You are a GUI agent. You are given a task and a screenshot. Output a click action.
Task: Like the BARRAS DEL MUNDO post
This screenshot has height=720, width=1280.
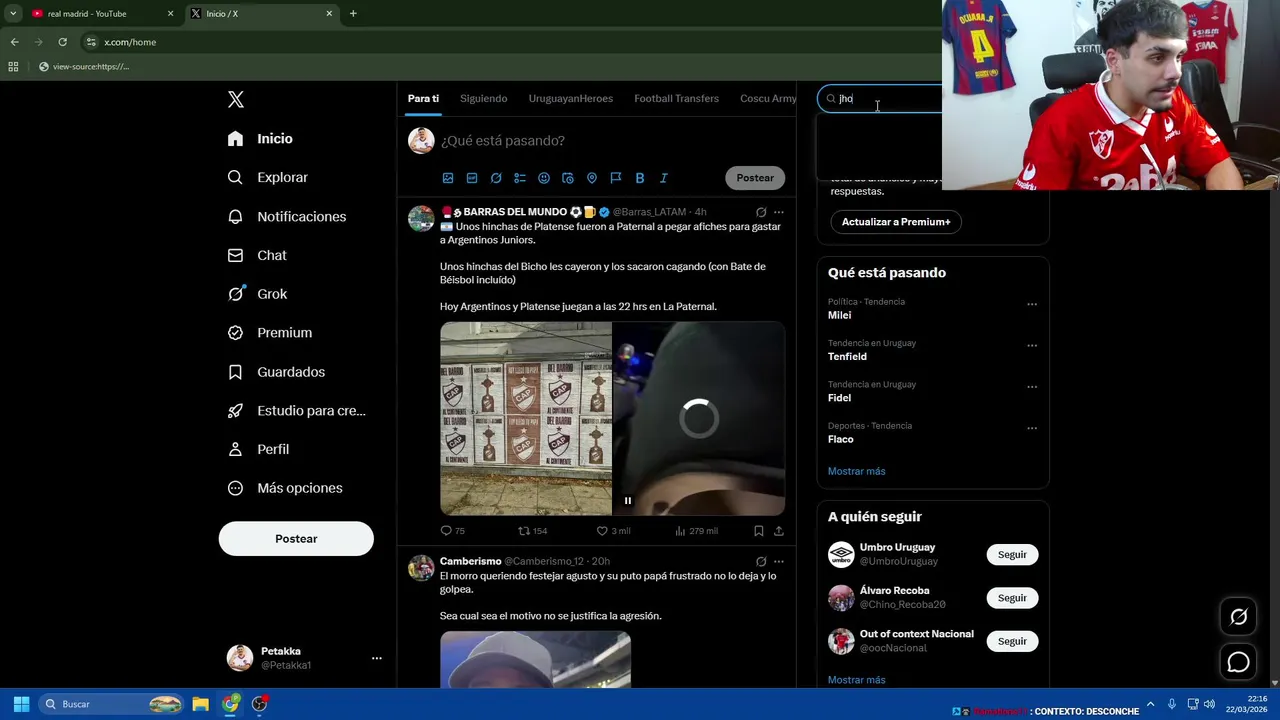(x=613, y=531)
